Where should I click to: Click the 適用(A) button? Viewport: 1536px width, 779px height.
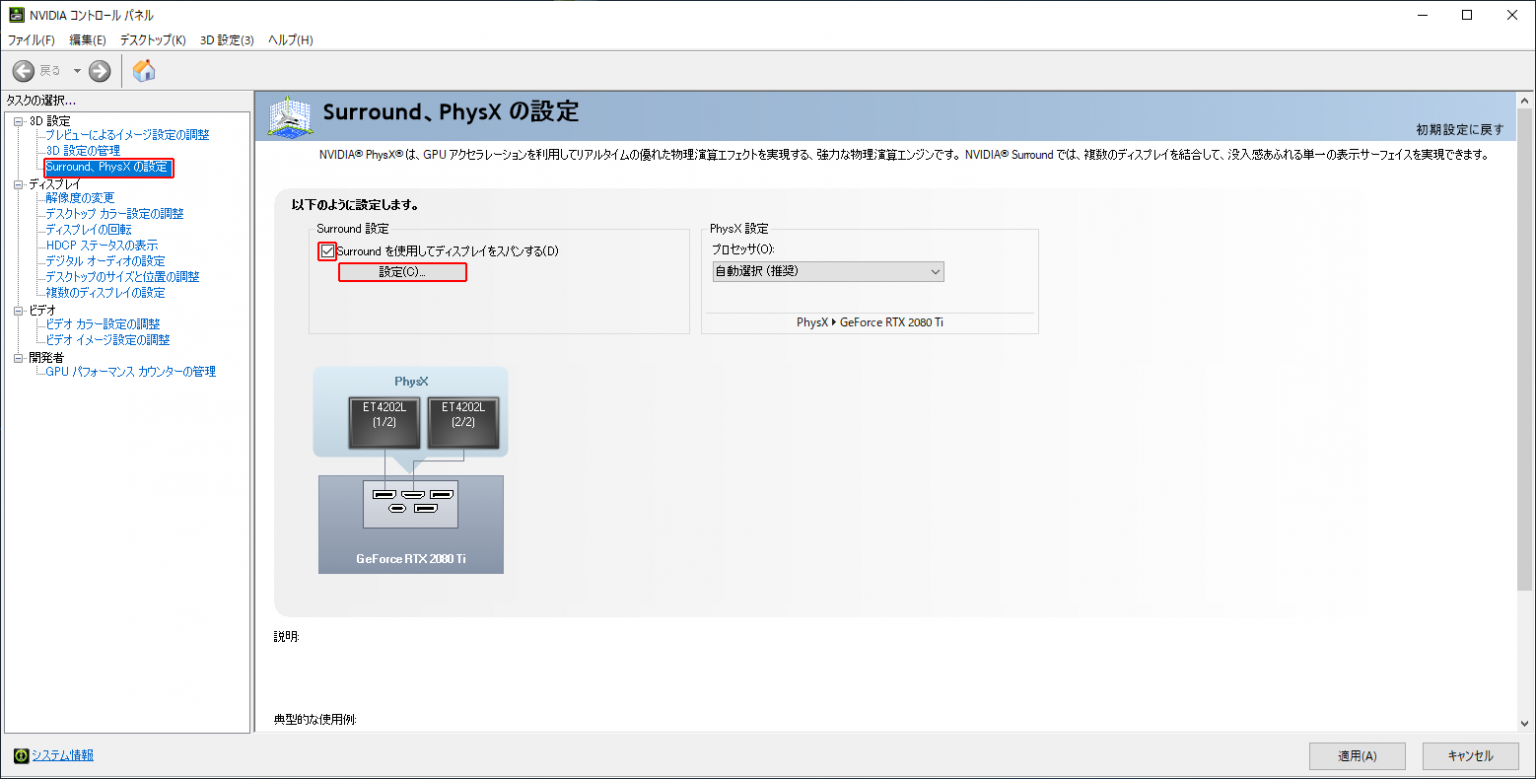point(1357,756)
